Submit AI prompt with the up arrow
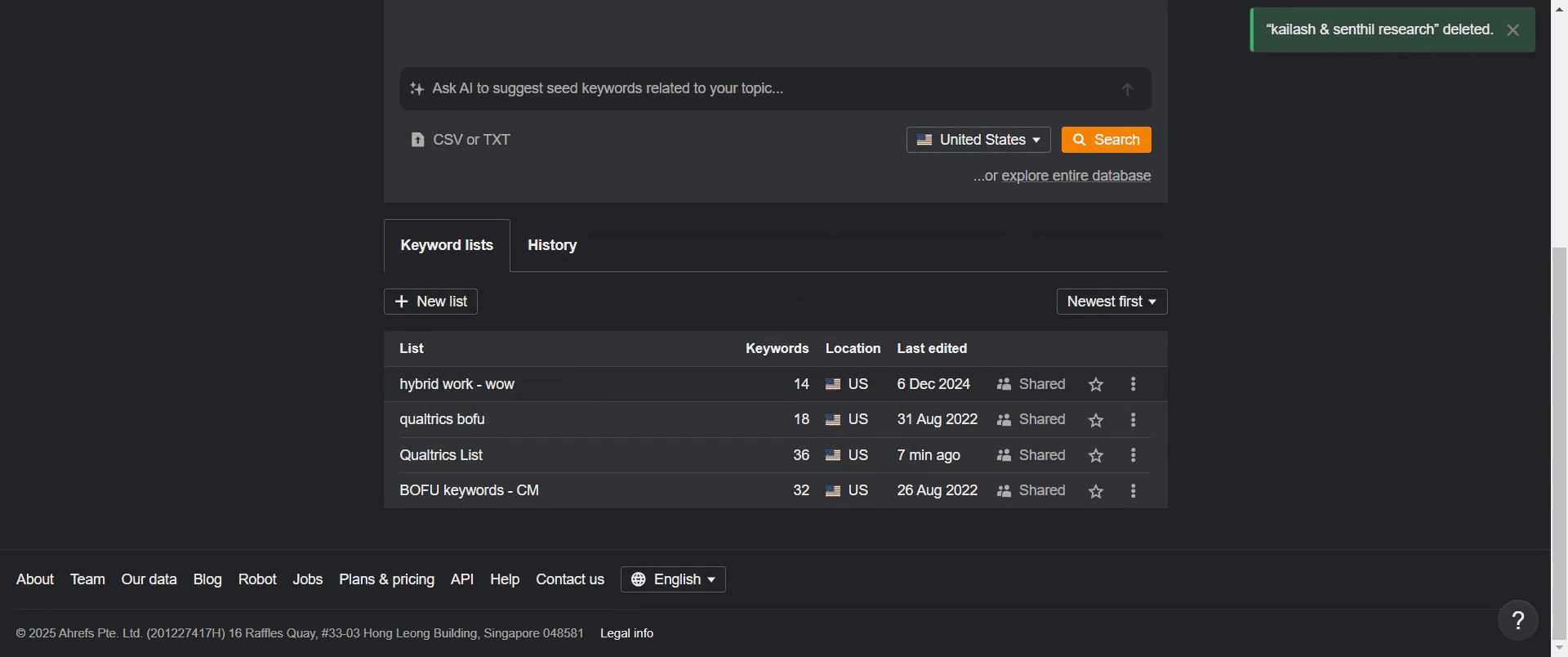The height and width of the screenshot is (657, 1568). click(1127, 89)
